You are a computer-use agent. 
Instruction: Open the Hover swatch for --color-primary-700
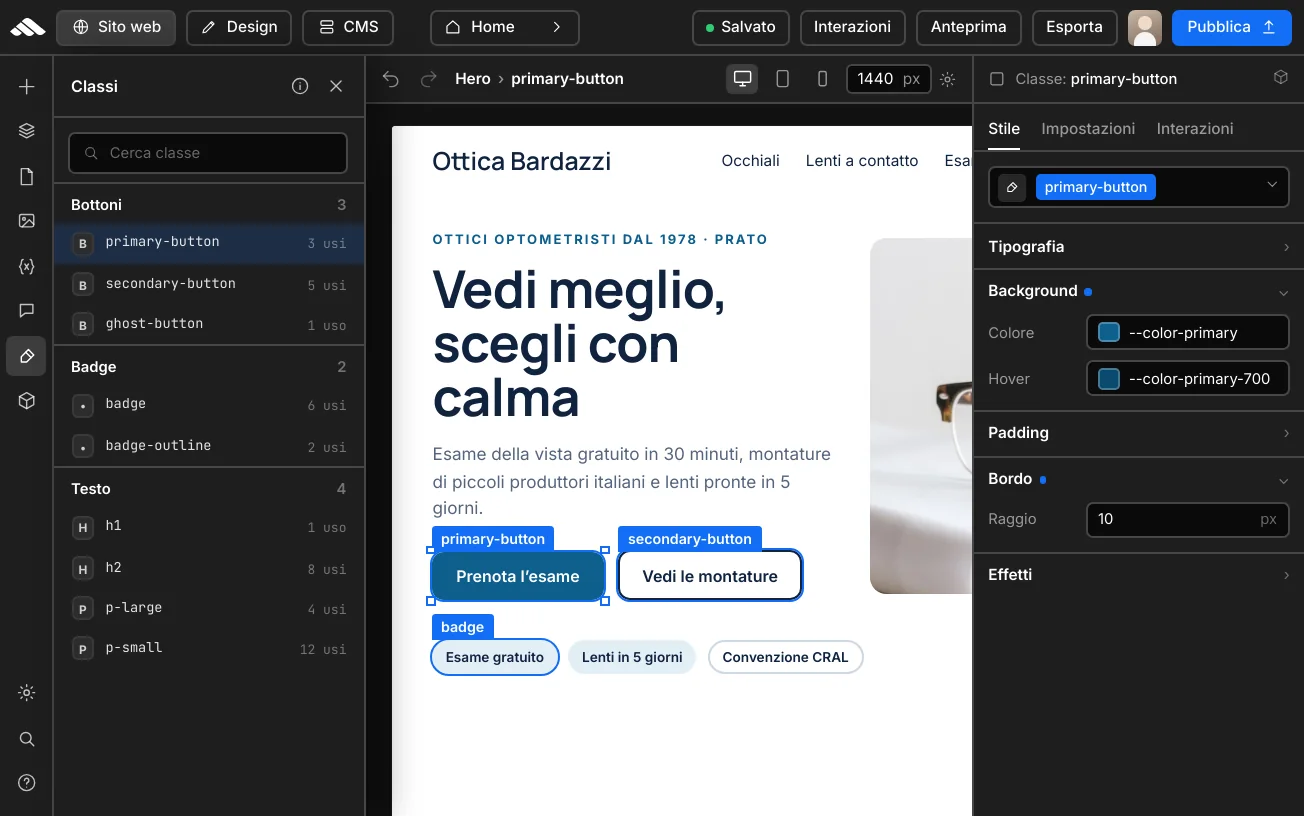(1109, 379)
